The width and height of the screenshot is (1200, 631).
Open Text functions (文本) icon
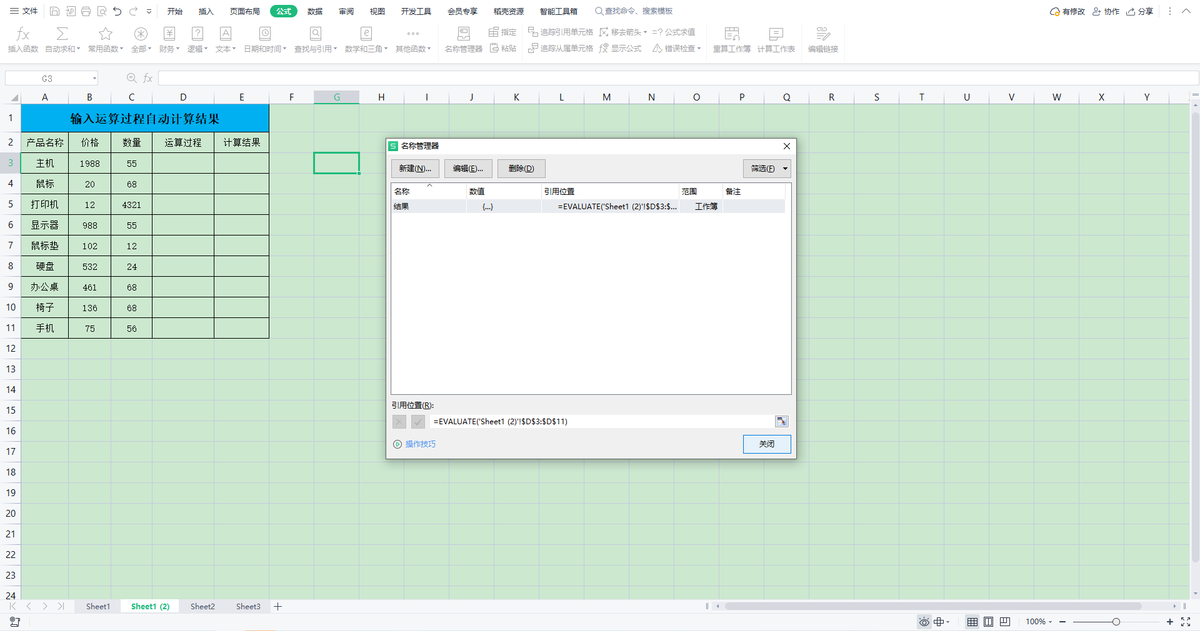[225, 34]
